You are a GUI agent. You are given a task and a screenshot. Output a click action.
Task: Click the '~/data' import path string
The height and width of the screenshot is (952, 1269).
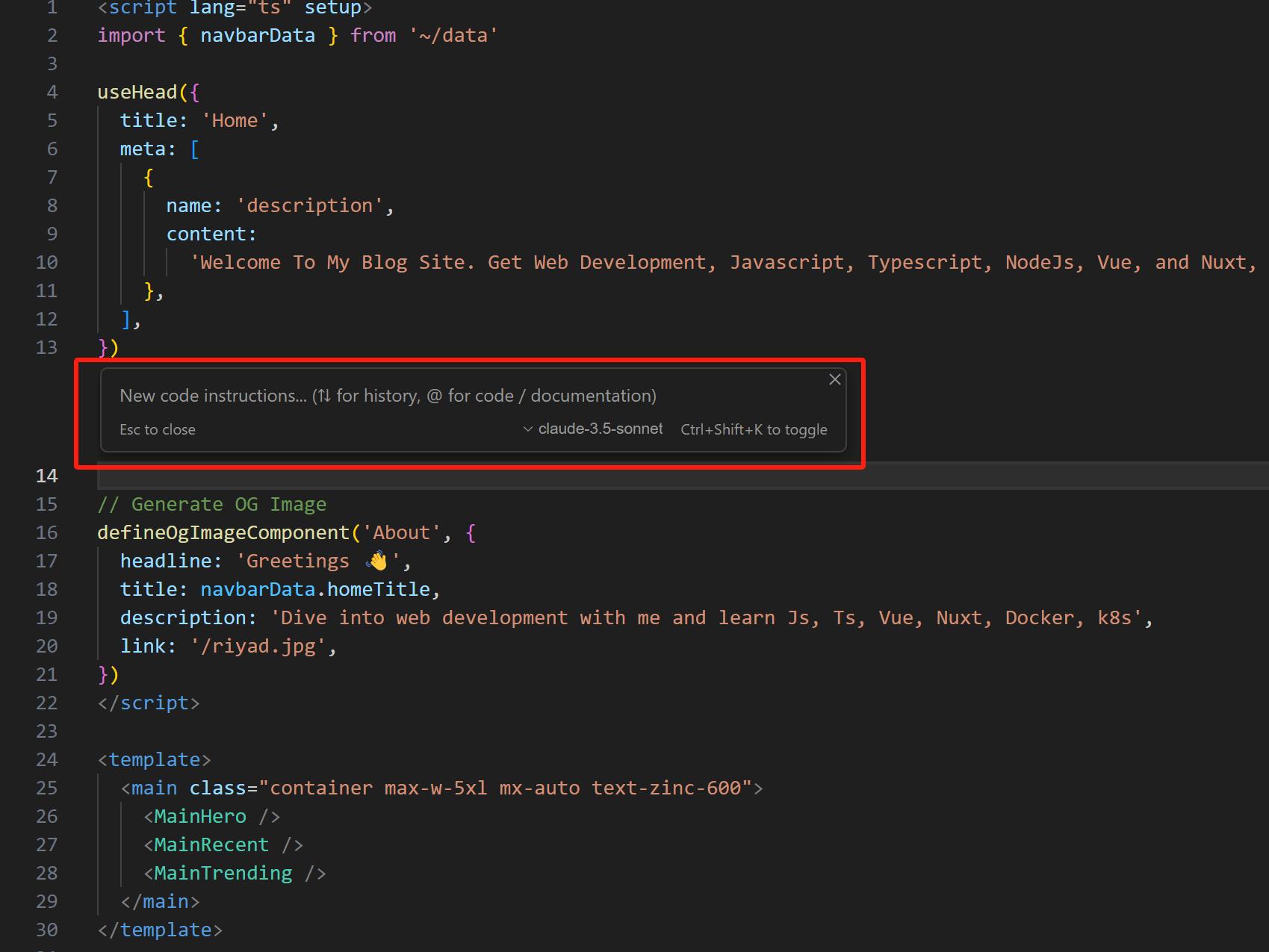(453, 35)
